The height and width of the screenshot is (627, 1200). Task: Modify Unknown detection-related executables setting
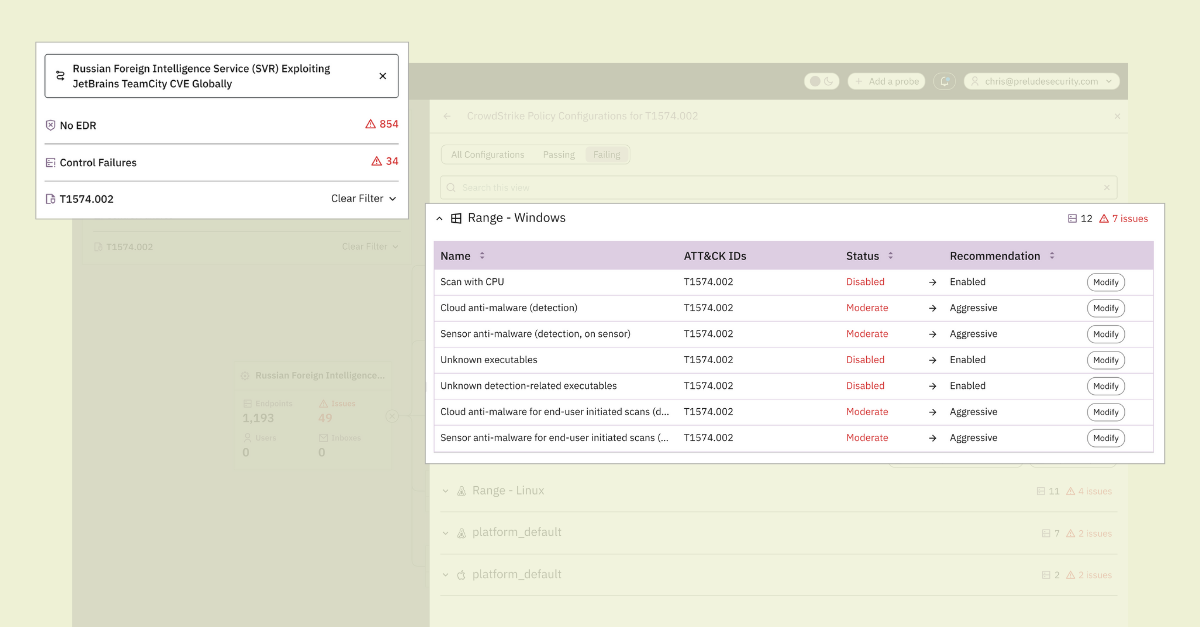[1106, 386]
